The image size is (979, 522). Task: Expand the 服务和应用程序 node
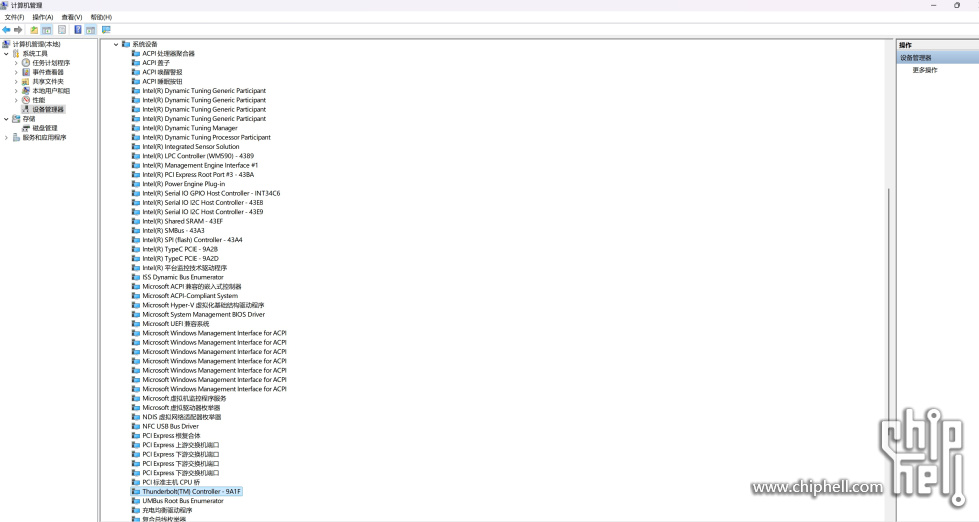point(7,137)
